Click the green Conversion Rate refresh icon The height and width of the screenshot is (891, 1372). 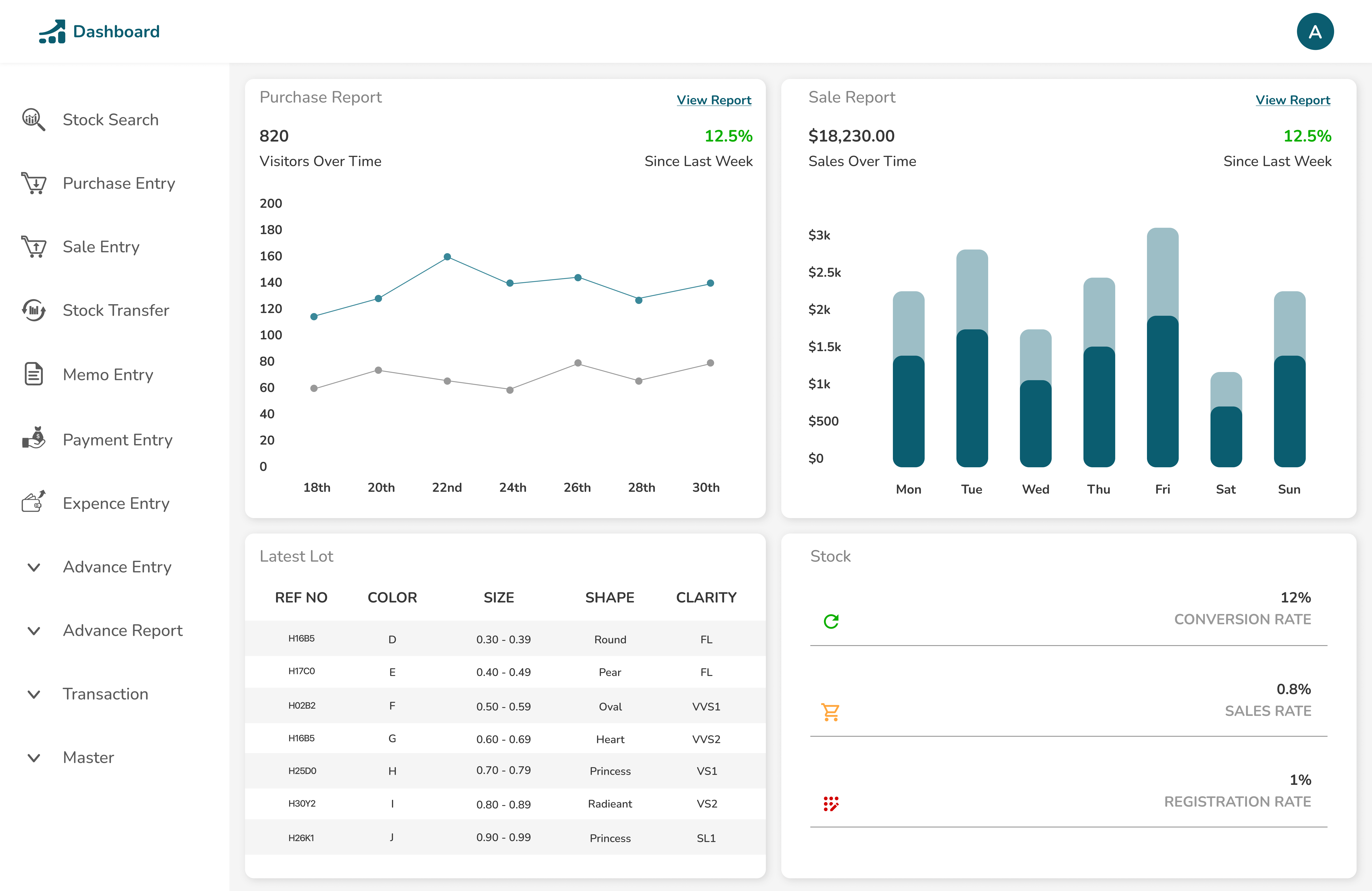point(831,621)
